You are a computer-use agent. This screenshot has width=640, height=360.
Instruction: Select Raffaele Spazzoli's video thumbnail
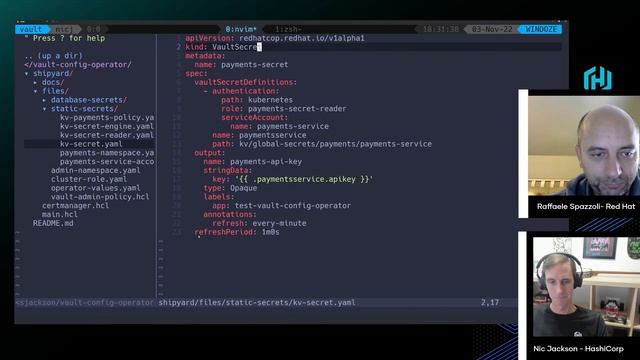tap(584, 146)
